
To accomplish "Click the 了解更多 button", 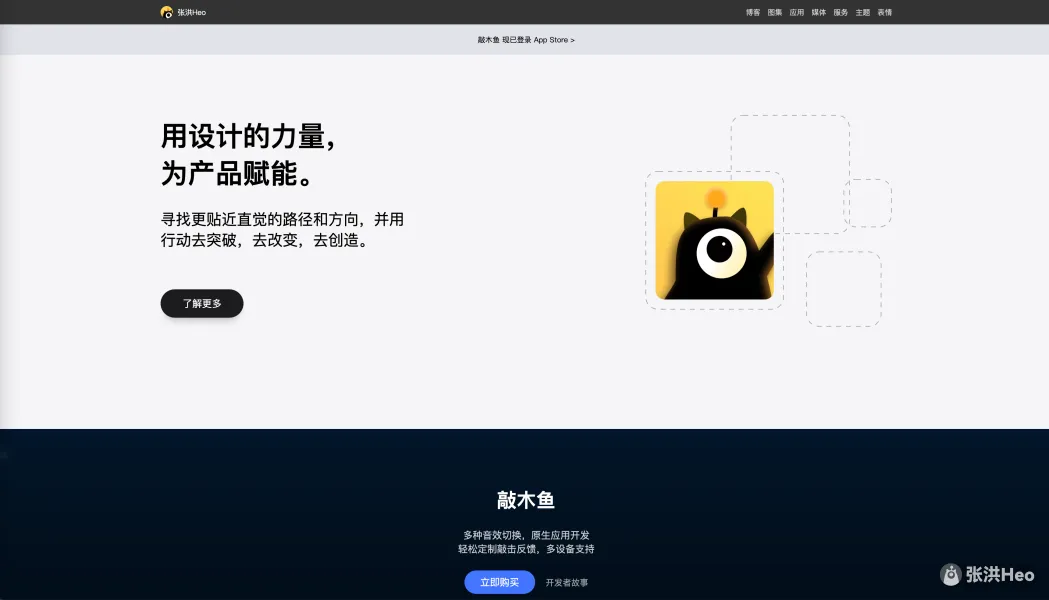I will (x=202, y=303).
